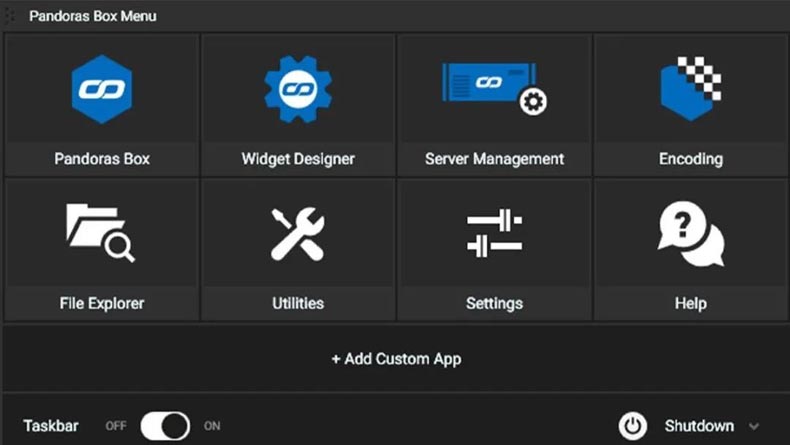Toggle the Taskbar switch
Screen dimensions: 790x445
tap(165, 426)
